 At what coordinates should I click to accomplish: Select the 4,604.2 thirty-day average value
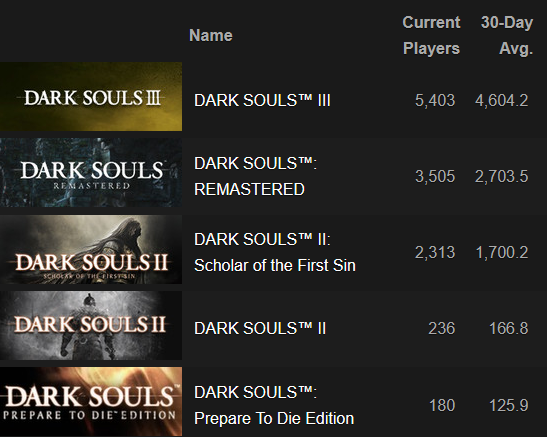(x=502, y=100)
